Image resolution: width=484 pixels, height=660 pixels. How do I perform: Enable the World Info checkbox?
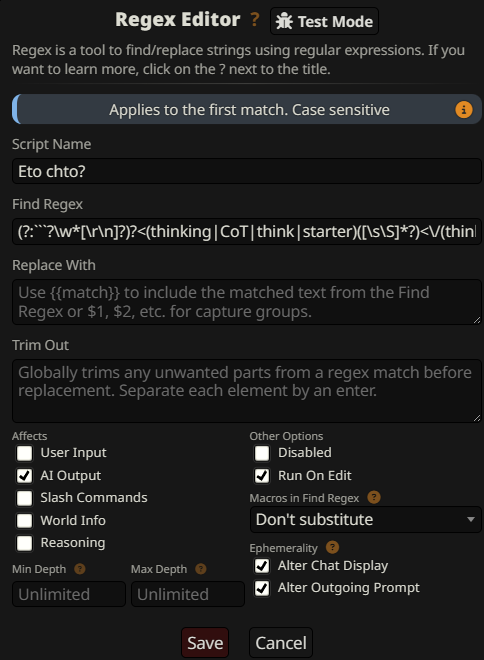tap(24, 521)
